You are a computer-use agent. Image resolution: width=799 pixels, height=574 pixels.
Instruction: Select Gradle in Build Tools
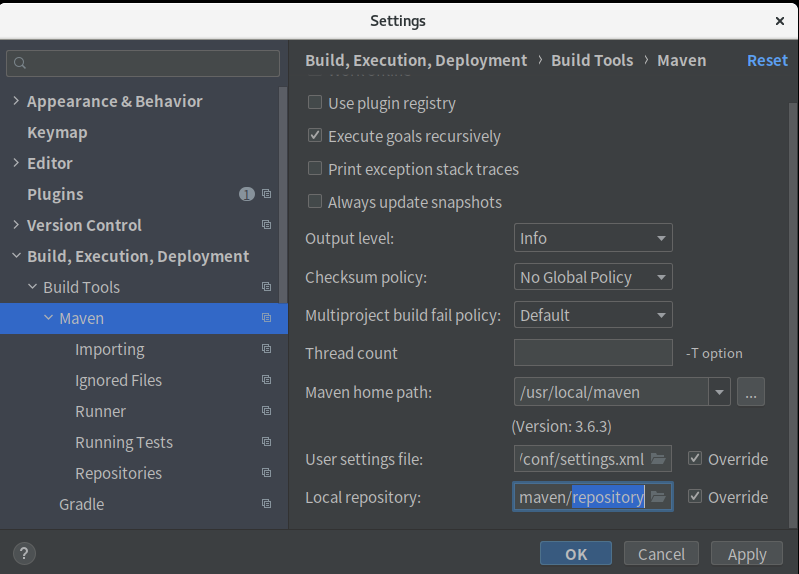pyautogui.click(x=82, y=504)
